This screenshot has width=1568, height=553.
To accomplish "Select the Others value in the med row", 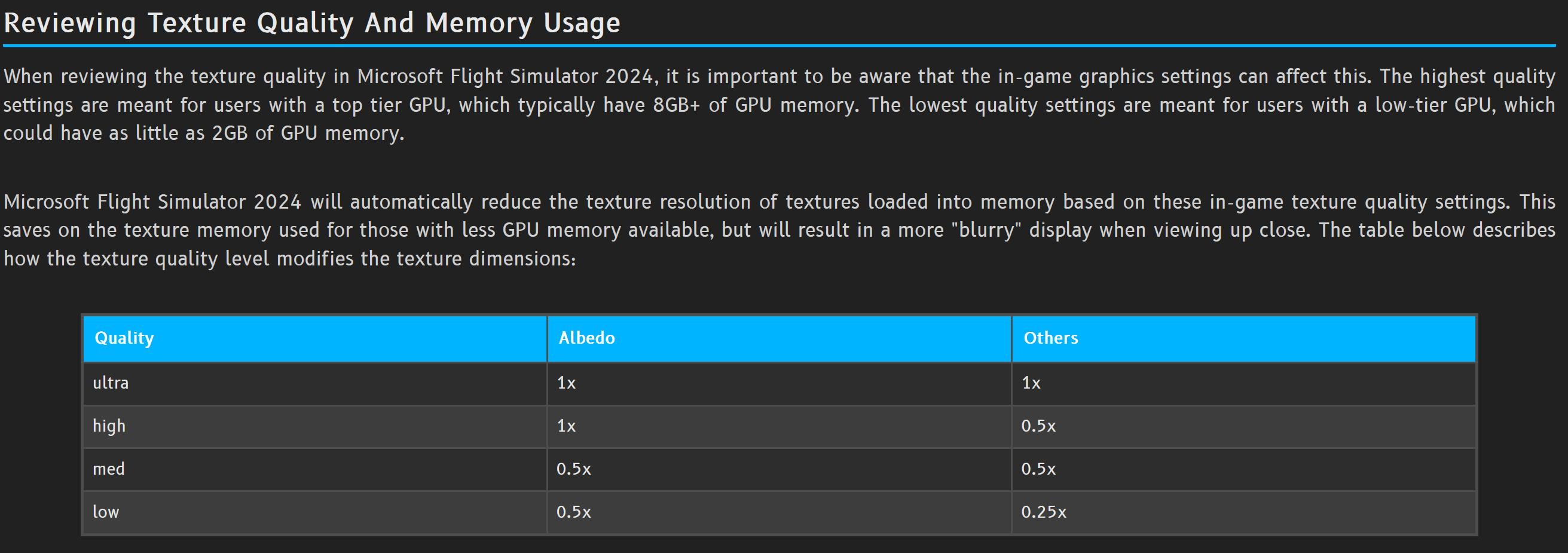I will (1038, 469).
